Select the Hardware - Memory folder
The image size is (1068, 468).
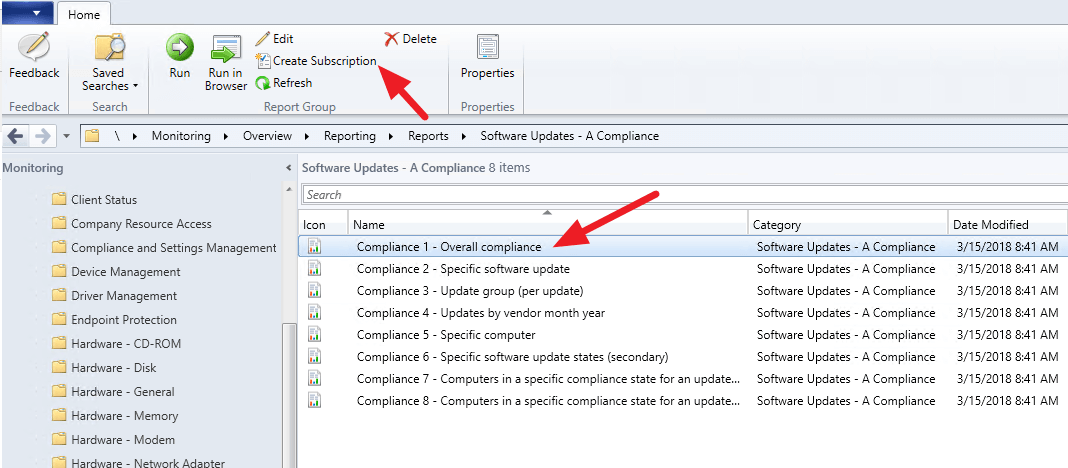click(x=124, y=416)
